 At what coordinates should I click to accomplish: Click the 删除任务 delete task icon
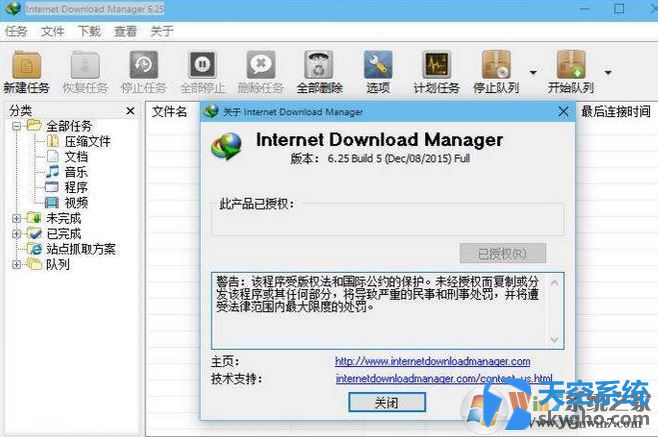pyautogui.click(x=261, y=65)
